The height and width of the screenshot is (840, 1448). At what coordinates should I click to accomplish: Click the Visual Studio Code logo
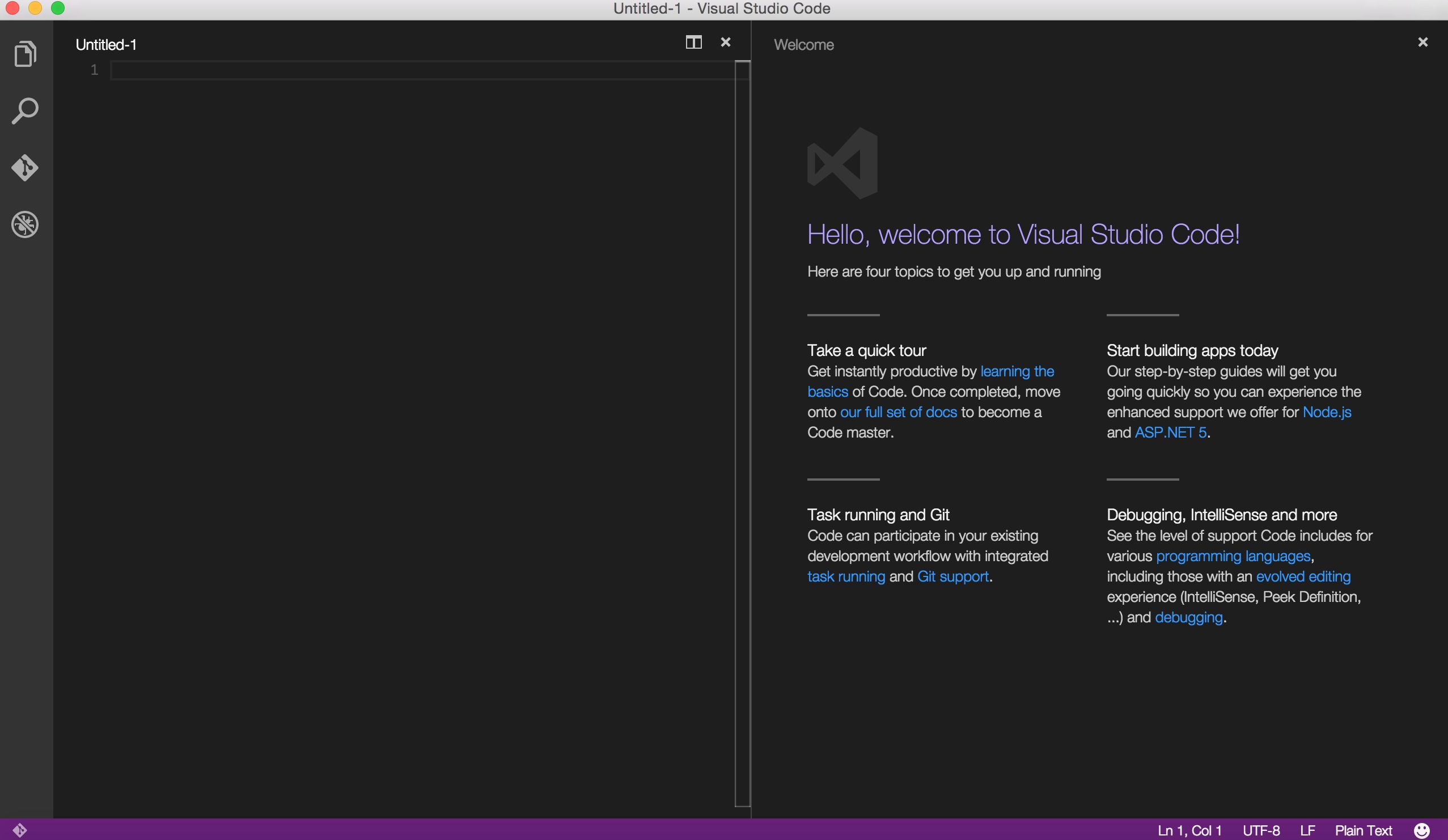[x=842, y=164]
